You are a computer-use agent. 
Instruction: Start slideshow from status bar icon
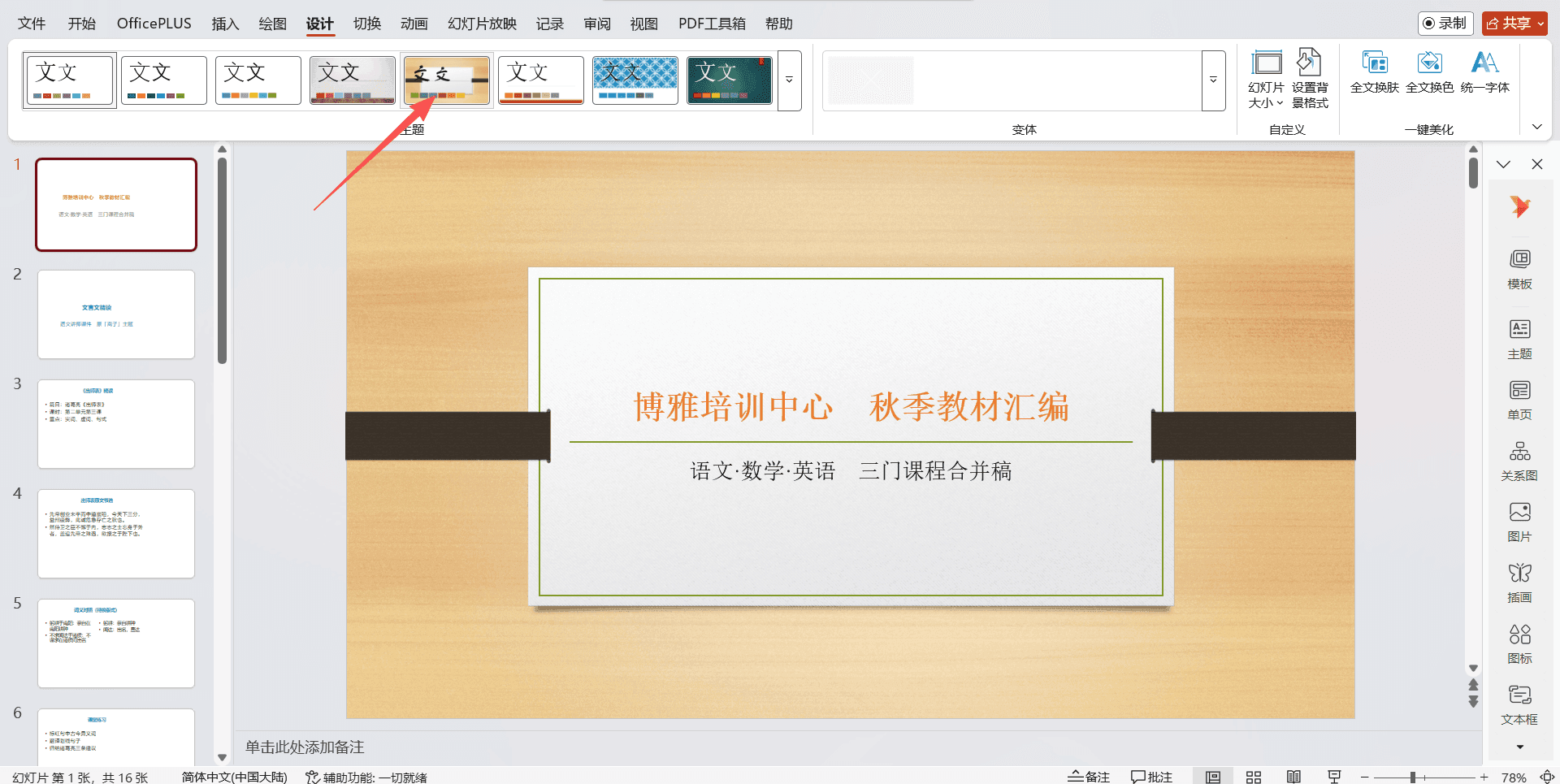[x=1334, y=777]
